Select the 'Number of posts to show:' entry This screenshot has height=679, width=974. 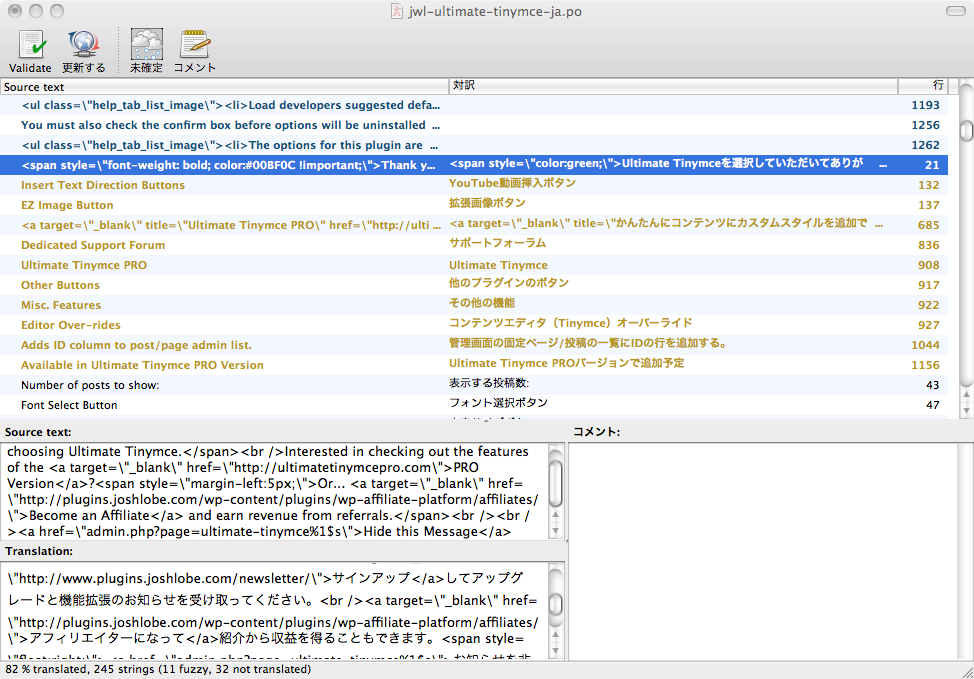pyautogui.click(x=90, y=385)
